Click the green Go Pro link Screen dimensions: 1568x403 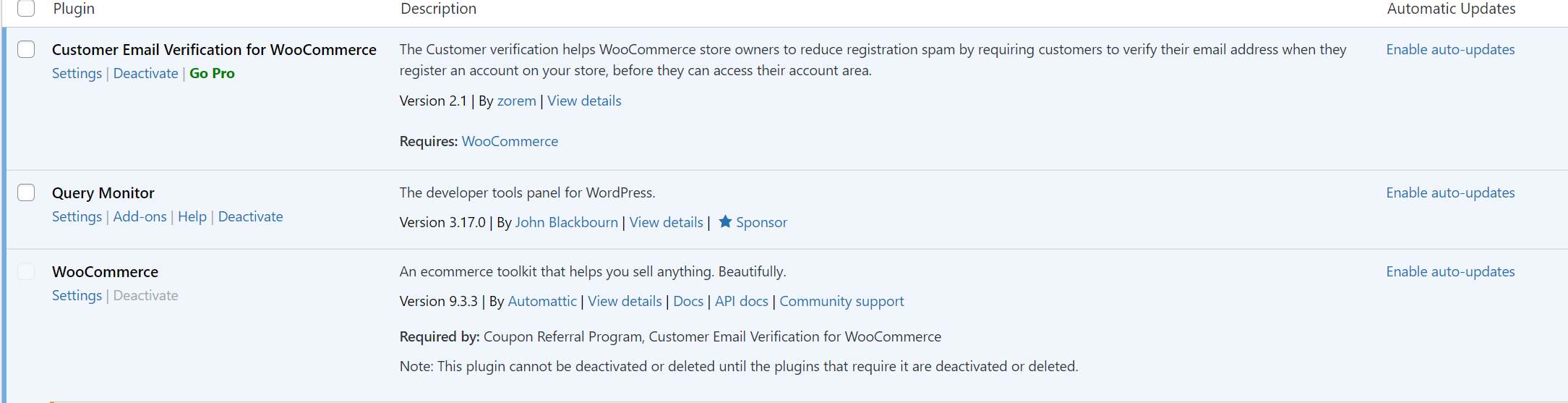[x=212, y=73]
